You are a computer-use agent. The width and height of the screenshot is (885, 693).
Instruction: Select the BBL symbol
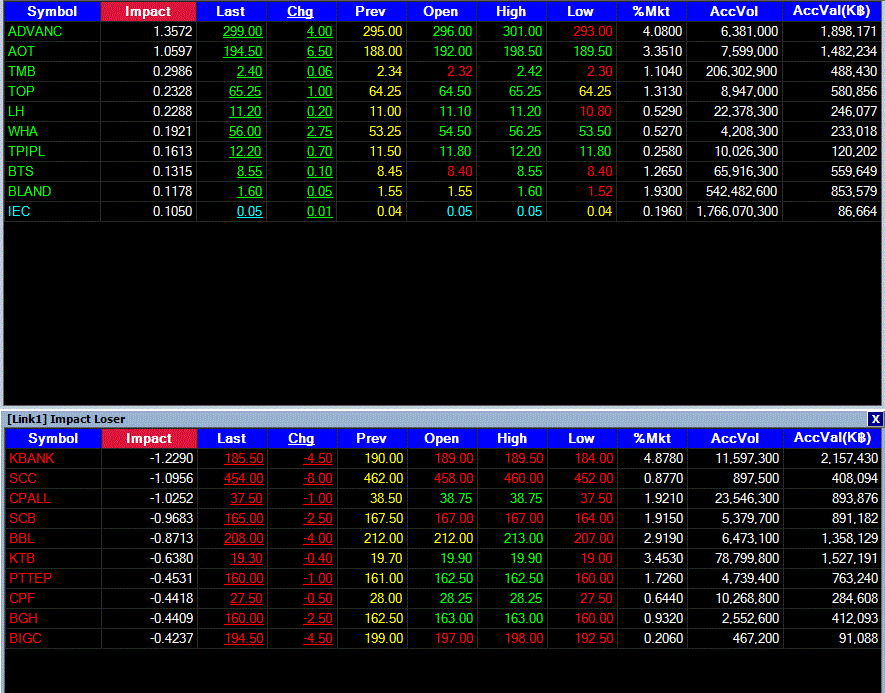click(x=21, y=538)
